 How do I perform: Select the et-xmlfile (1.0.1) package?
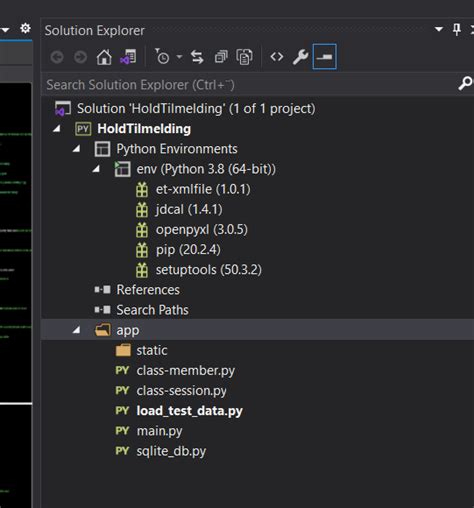pyautogui.click(x=203, y=189)
